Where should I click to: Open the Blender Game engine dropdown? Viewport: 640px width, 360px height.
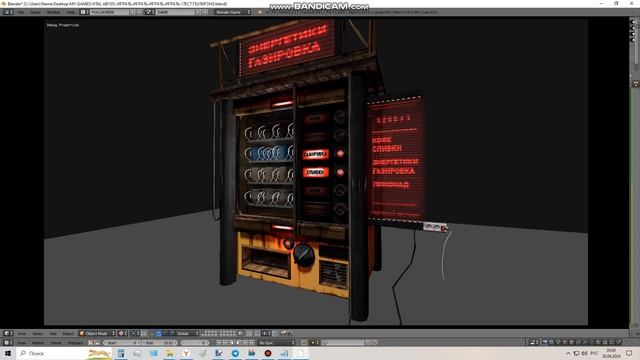click(233, 12)
